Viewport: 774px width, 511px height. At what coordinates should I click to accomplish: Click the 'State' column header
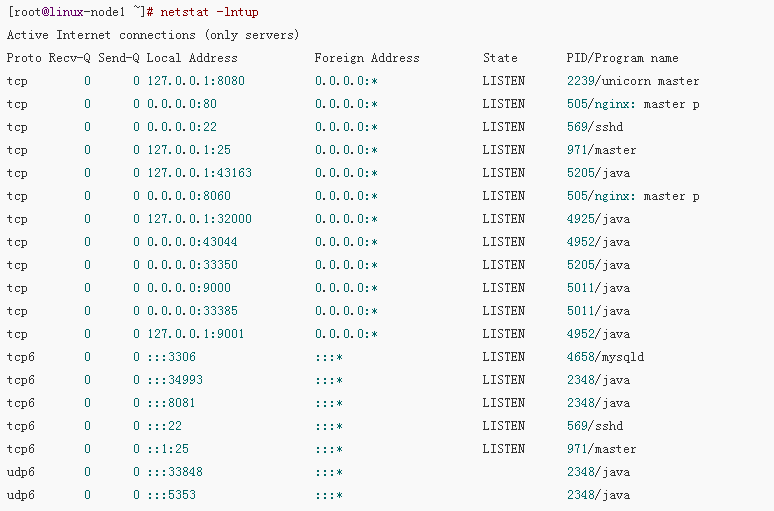tap(500, 58)
